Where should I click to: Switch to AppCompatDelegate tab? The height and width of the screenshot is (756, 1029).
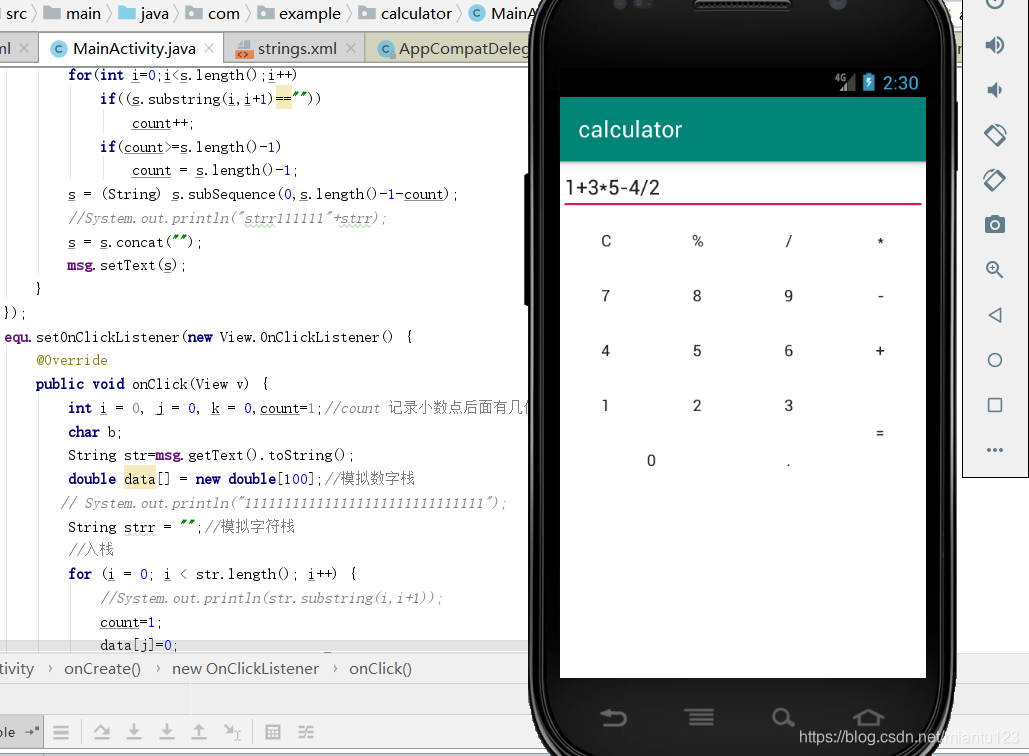click(x=453, y=49)
